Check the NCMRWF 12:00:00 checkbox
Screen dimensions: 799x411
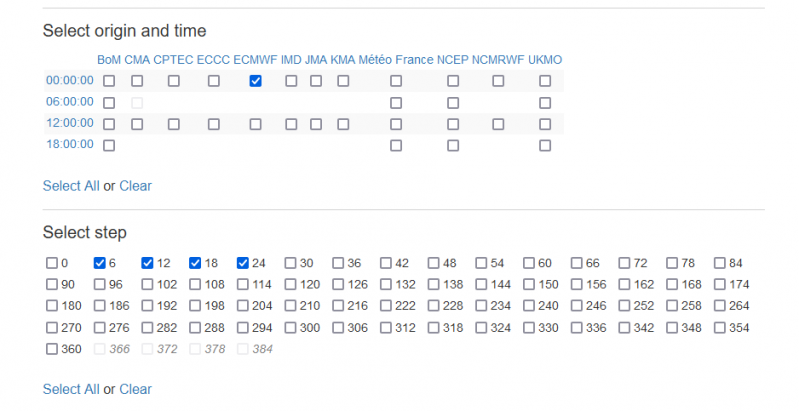[498, 124]
